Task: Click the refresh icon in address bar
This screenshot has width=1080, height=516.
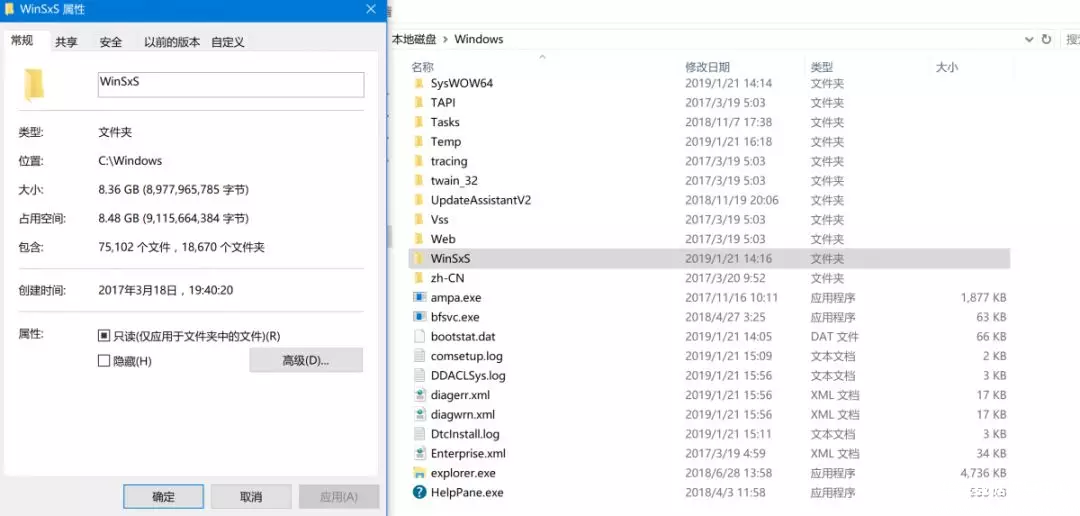Action: click(1046, 39)
